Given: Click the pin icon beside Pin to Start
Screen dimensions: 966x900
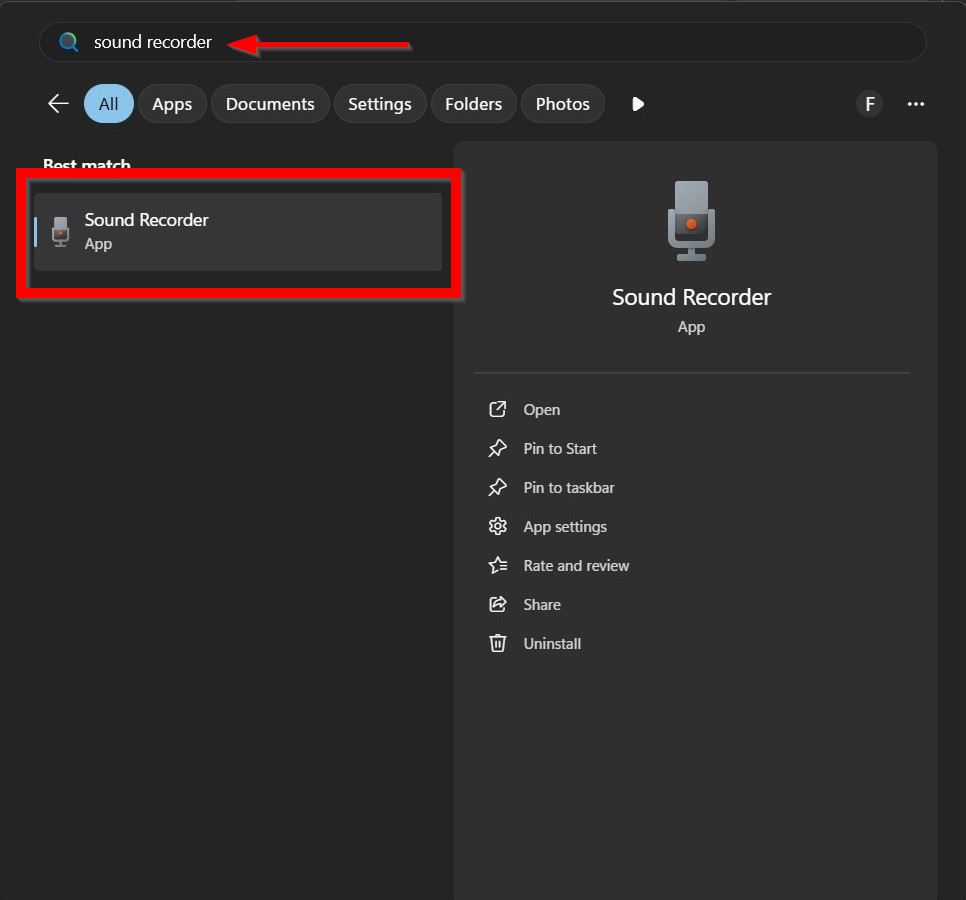Looking at the screenshot, I should 497,448.
